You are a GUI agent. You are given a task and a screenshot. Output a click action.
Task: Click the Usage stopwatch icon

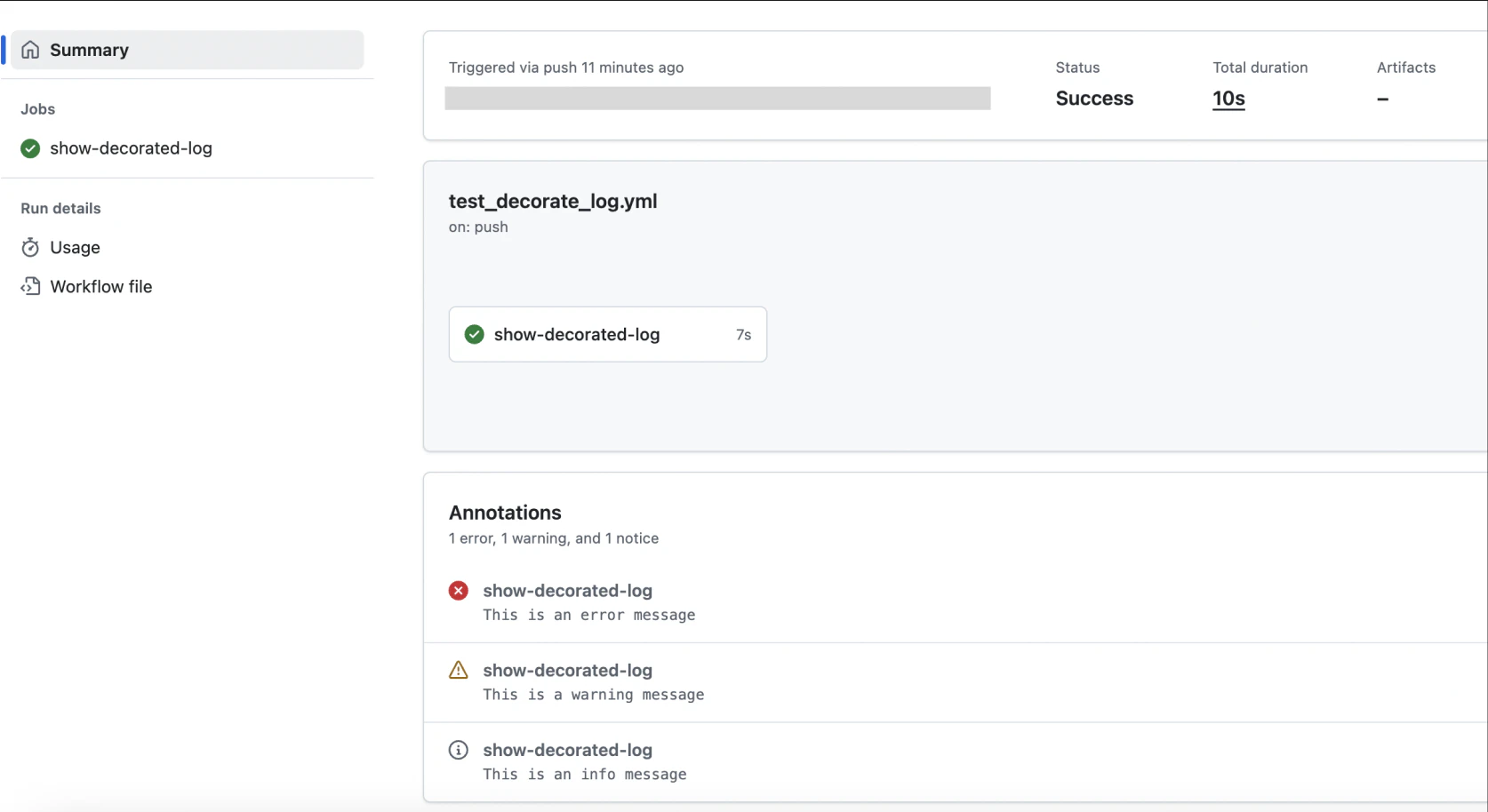[x=30, y=247]
